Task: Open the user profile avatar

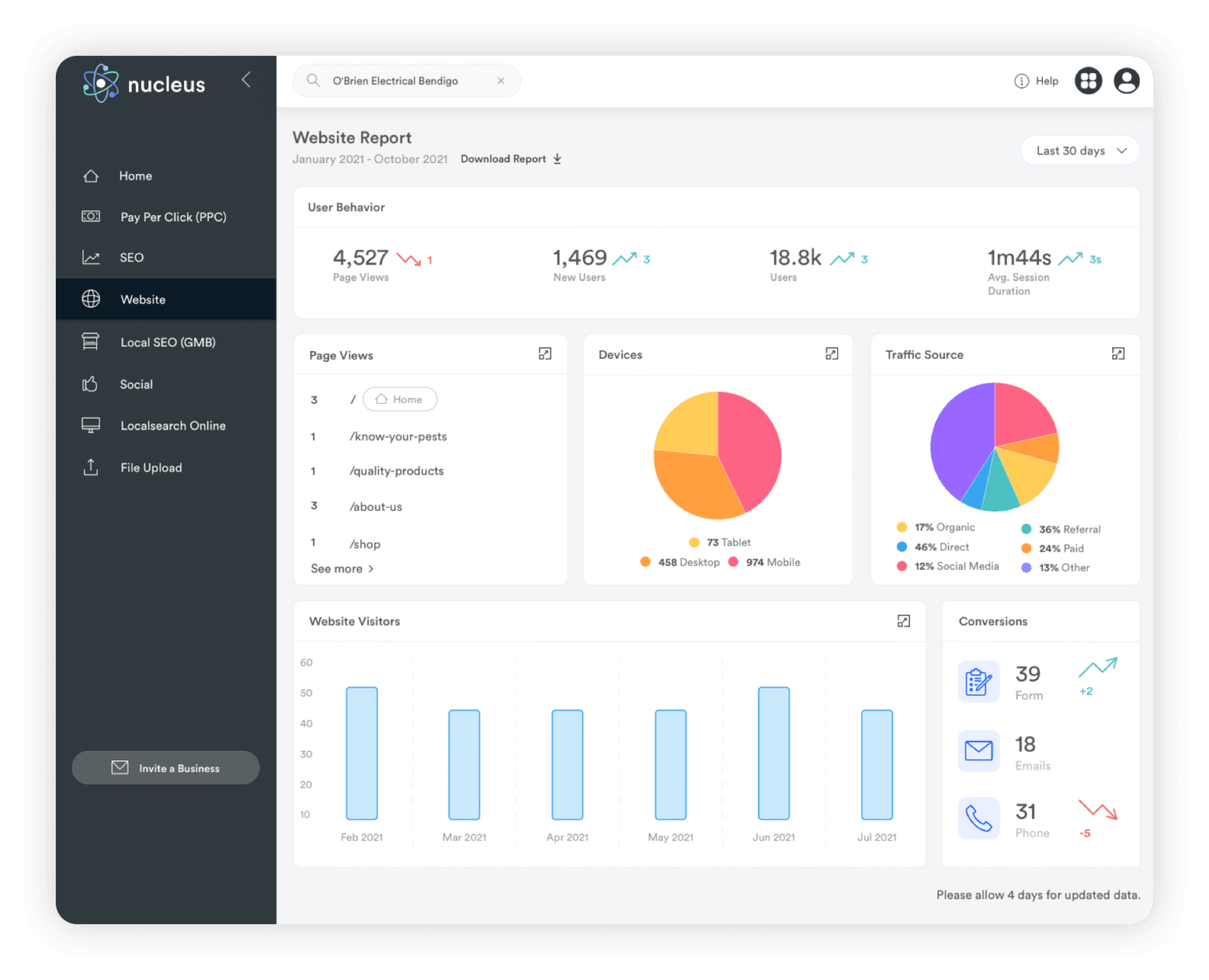Action: [1127, 80]
